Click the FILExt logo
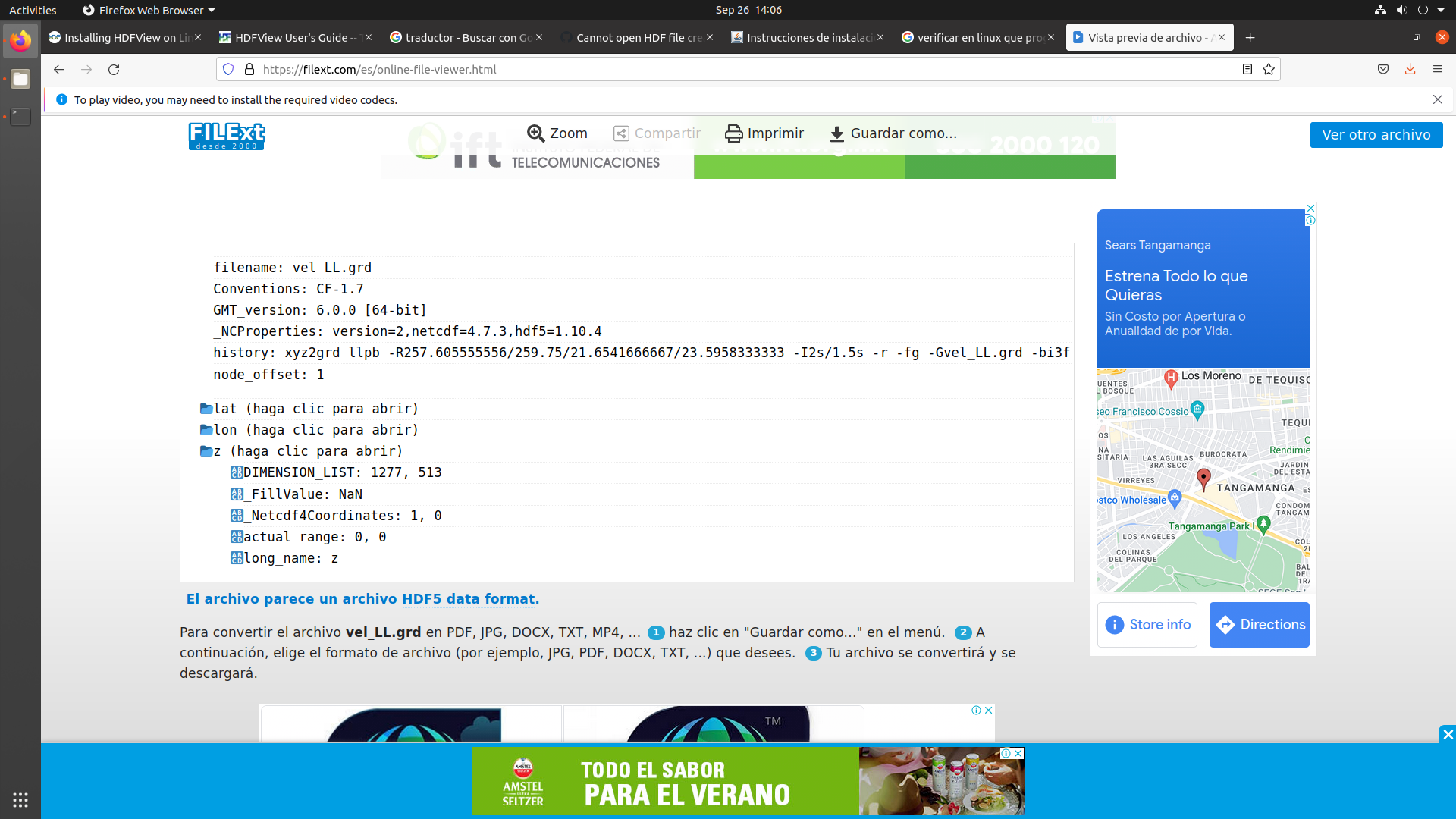 (226, 136)
